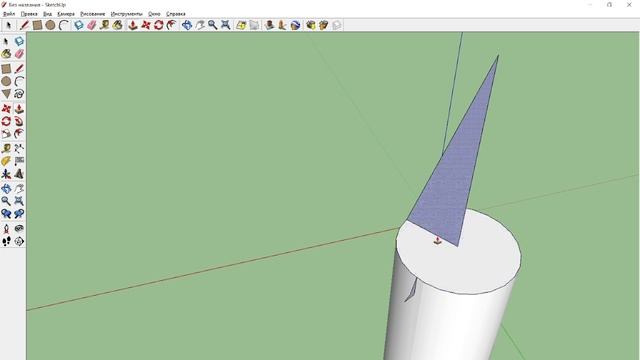
Task: Pick the Tape Measure tool in top toolbar
Action: click(104, 25)
